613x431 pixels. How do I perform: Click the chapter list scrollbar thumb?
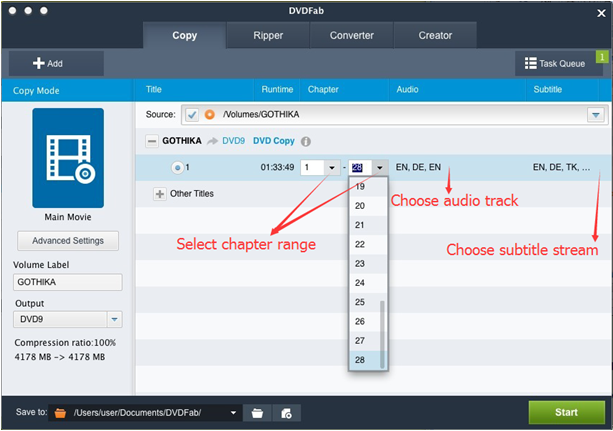click(382, 334)
